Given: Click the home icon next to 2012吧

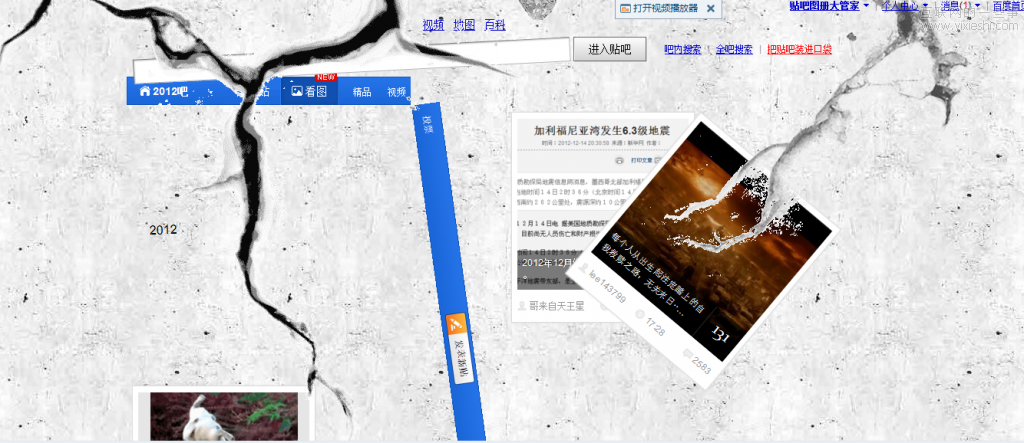Looking at the screenshot, I should pos(145,91).
